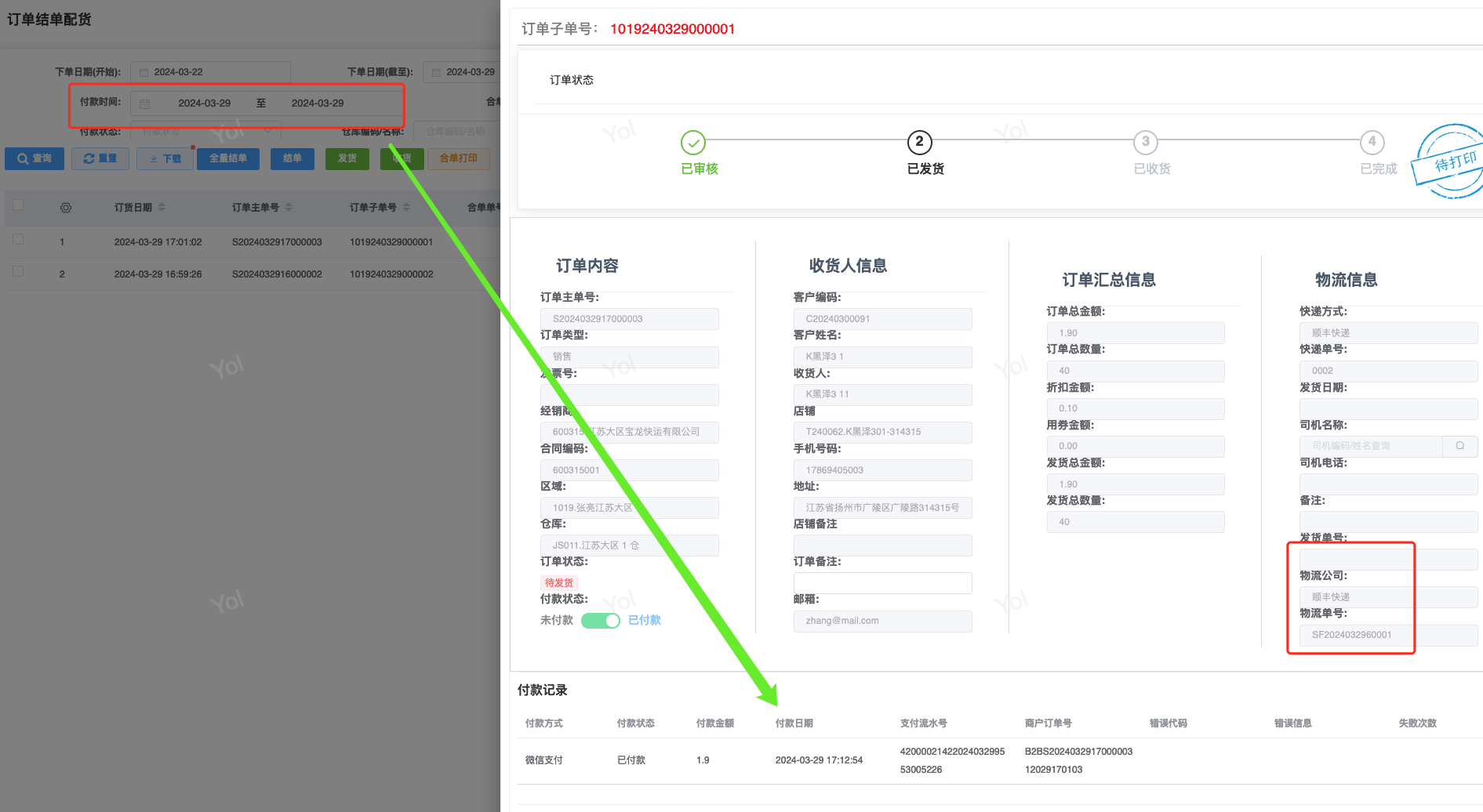This screenshot has height=812, width=1483.
Task: Check the row 1 order checkbox
Action: tap(18, 239)
